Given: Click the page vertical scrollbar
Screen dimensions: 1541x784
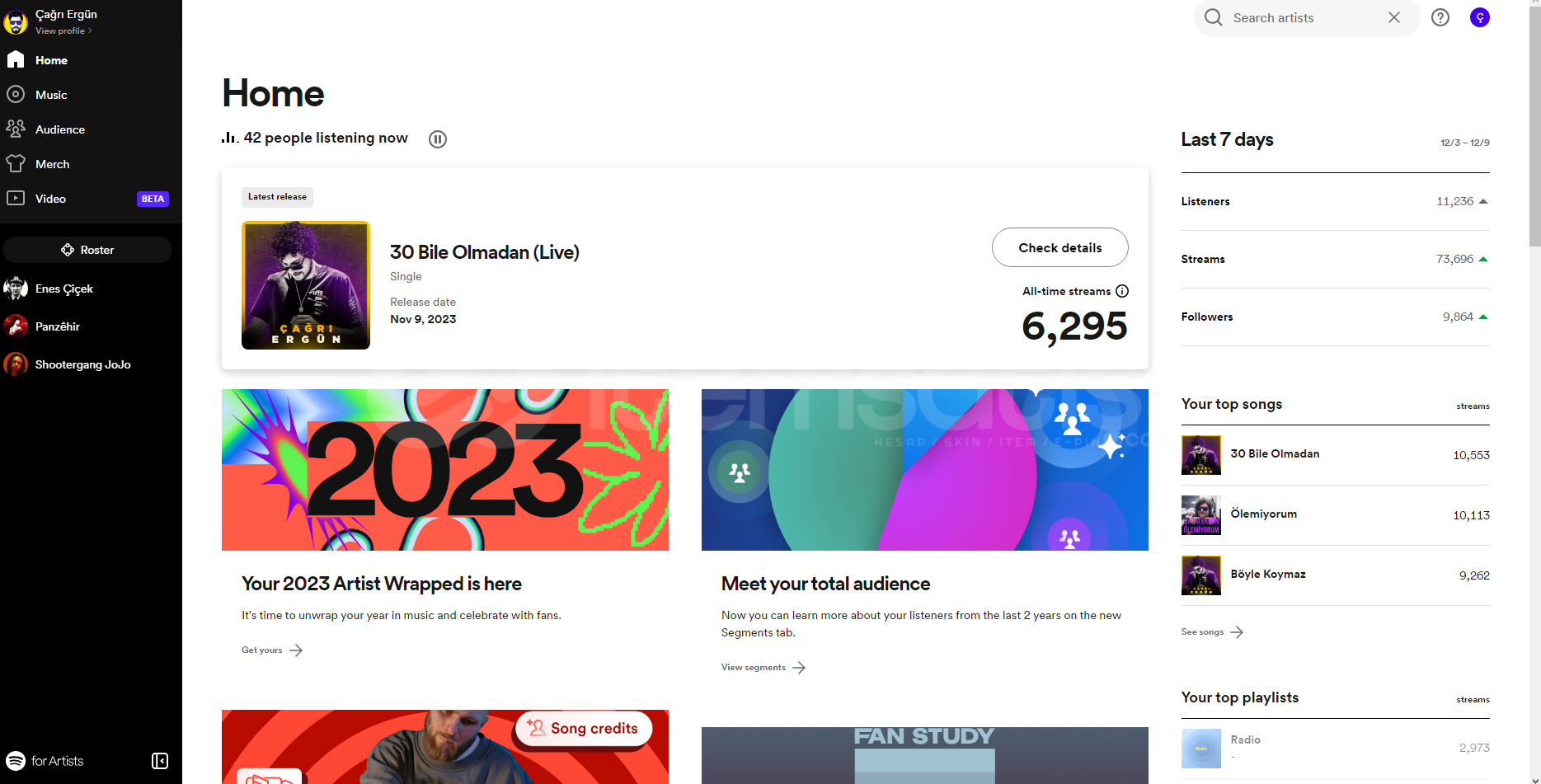Looking at the screenshot, I should click(x=1534, y=124).
